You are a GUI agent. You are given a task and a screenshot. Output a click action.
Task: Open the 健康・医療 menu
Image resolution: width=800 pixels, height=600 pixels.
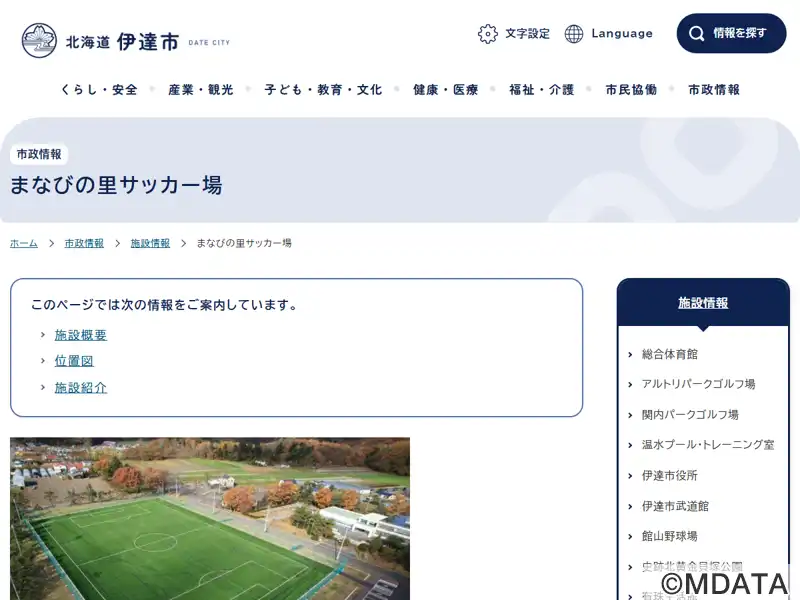click(x=445, y=90)
